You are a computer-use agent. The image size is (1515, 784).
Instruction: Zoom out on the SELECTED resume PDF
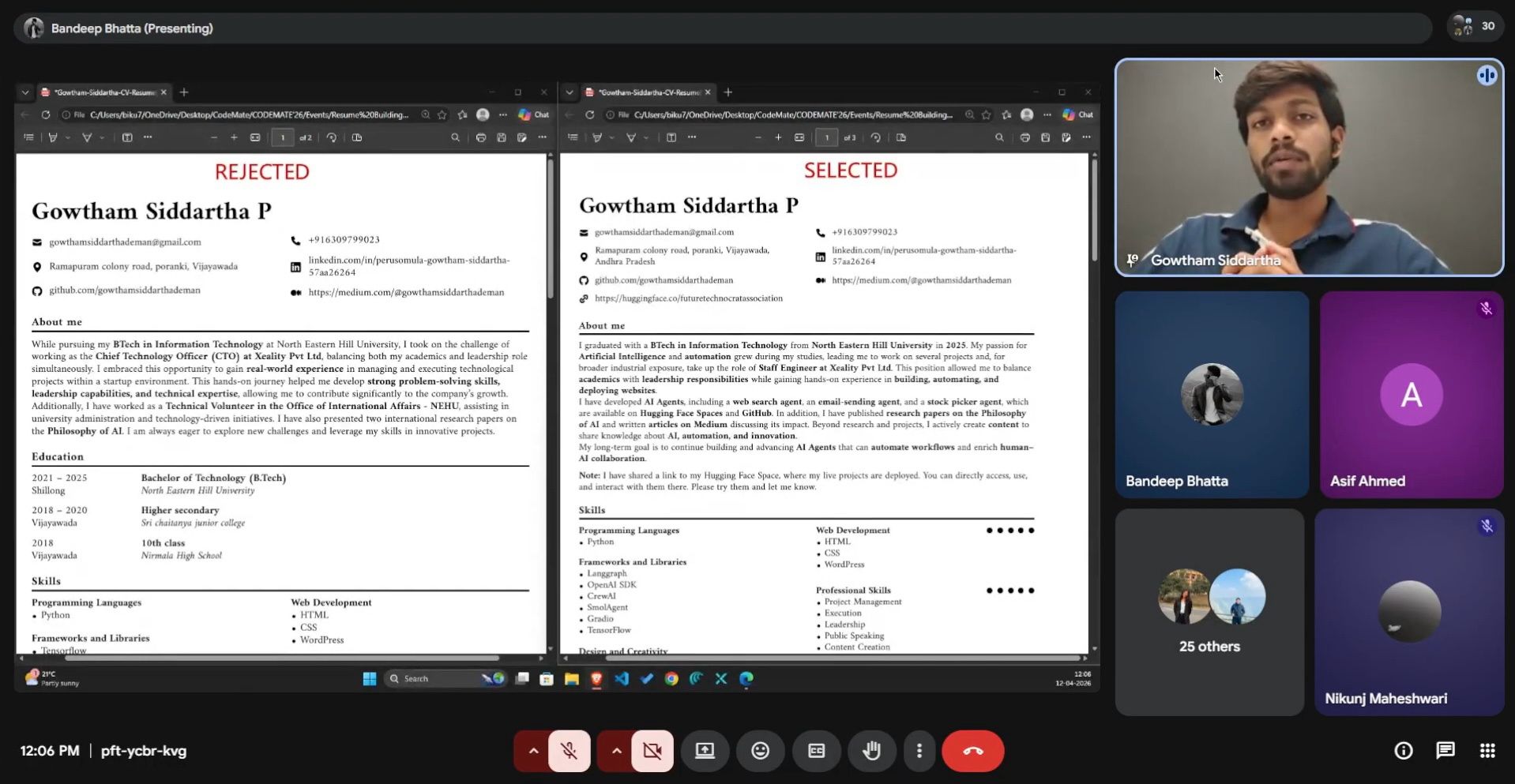click(x=757, y=137)
